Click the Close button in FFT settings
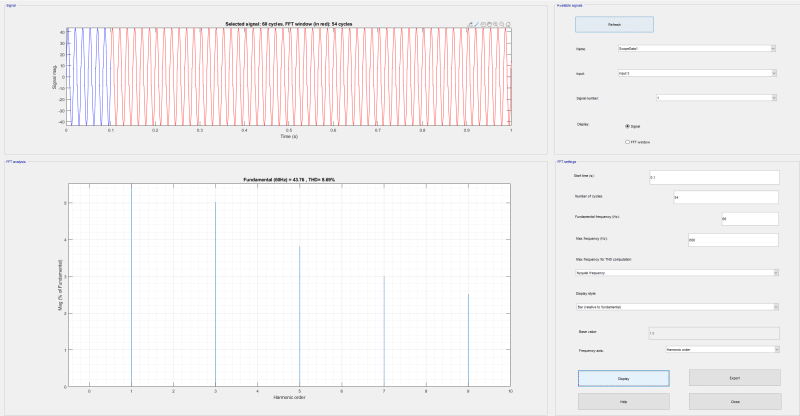 (735, 402)
